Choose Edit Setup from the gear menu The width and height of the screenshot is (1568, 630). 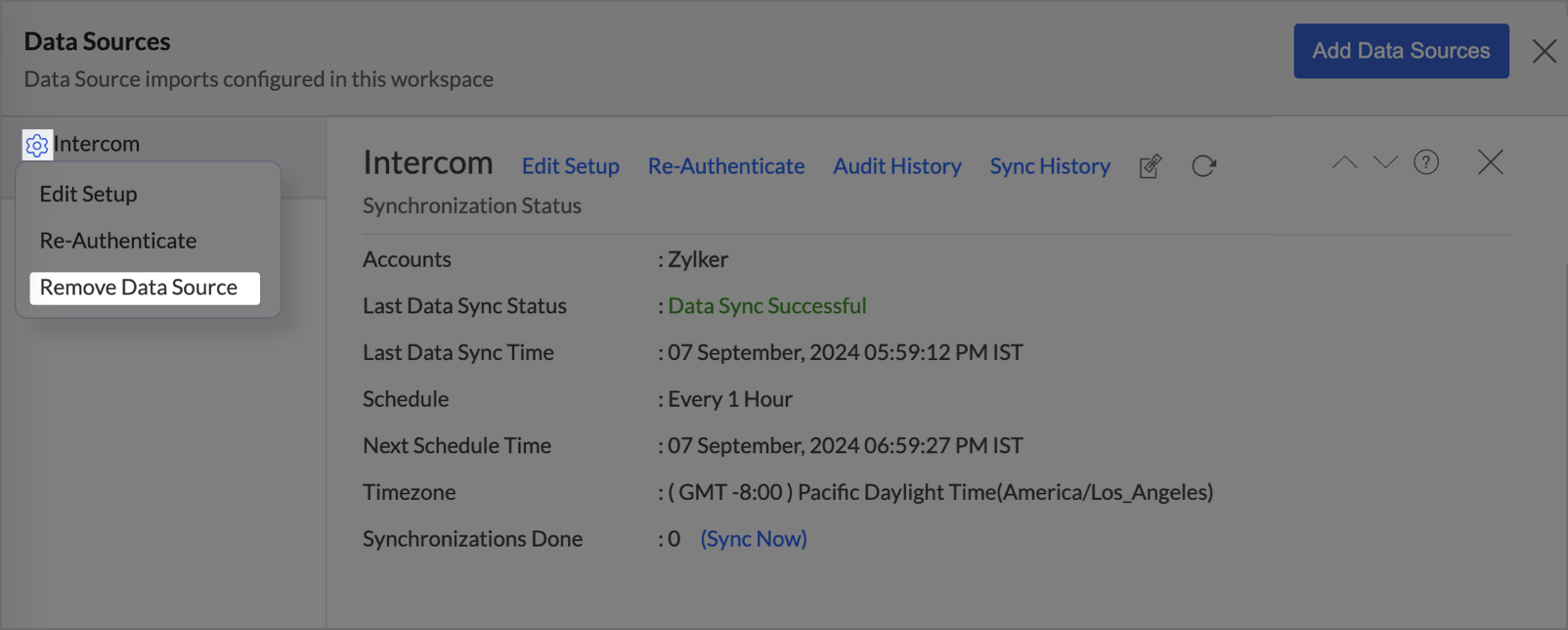pos(88,194)
